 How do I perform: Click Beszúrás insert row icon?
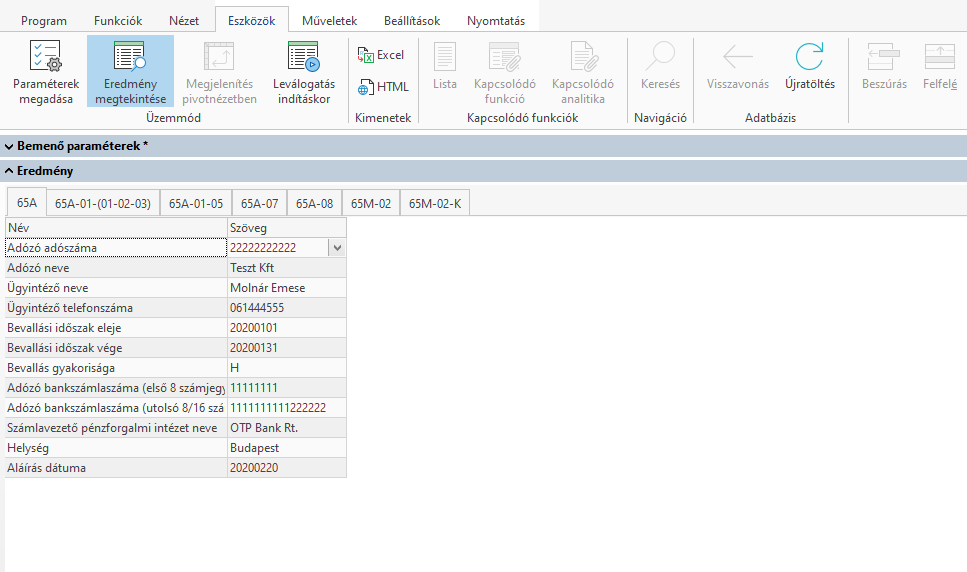(x=884, y=57)
